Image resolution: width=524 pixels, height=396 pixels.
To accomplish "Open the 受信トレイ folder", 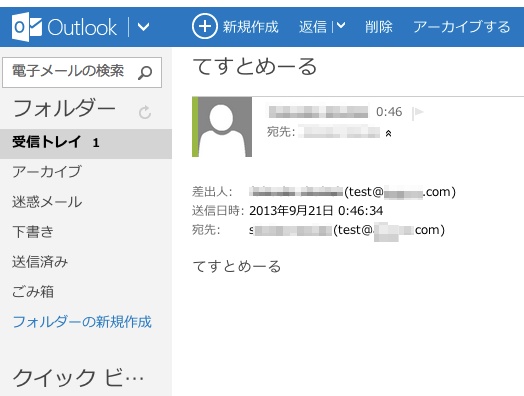I will (x=86, y=143).
